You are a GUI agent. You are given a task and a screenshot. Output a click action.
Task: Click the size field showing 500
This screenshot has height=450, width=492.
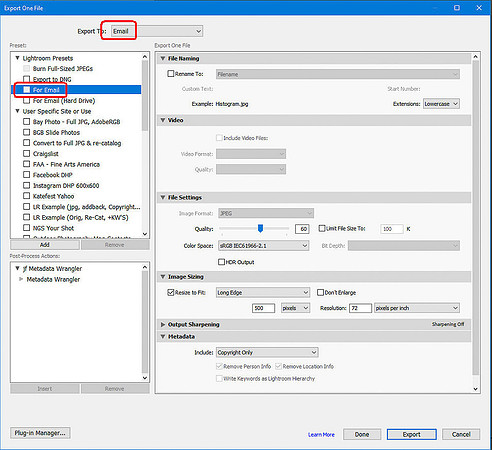(x=263, y=308)
